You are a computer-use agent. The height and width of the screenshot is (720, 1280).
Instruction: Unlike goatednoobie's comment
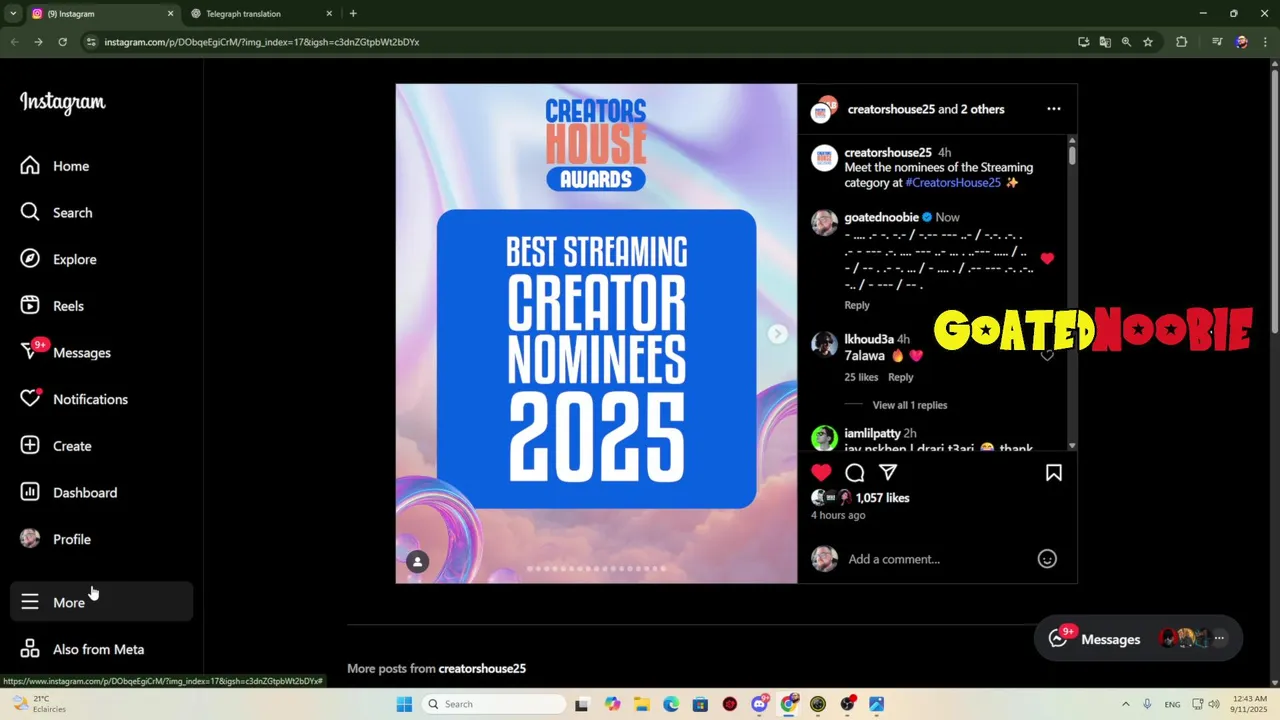coord(1047,258)
